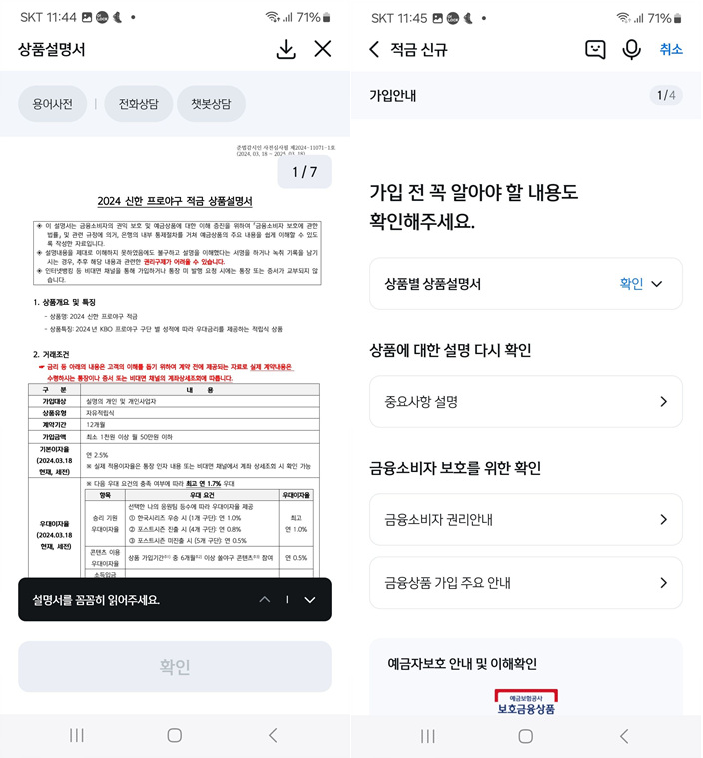
Task: Open 금융상품 가입 주요 안내 row
Action: [x=526, y=583]
